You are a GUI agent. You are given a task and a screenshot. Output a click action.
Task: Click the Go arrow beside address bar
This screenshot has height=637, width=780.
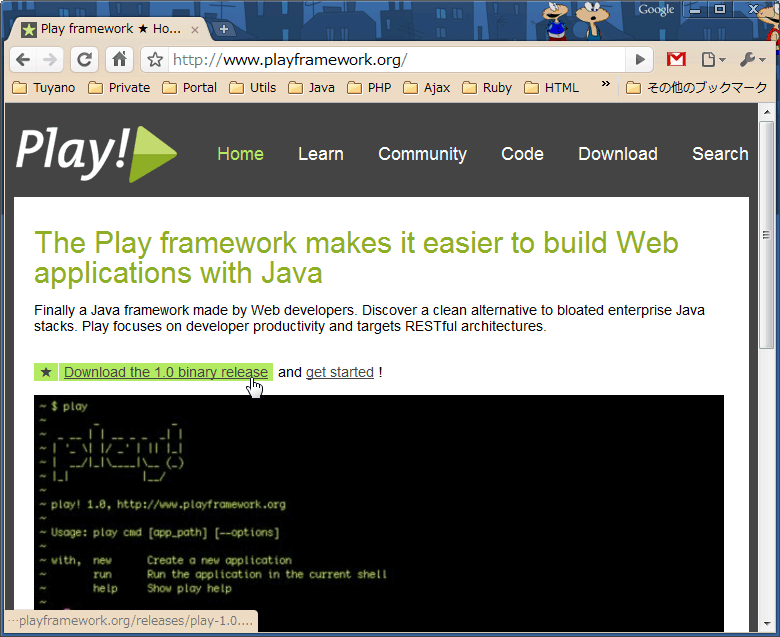[x=640, y=60]
